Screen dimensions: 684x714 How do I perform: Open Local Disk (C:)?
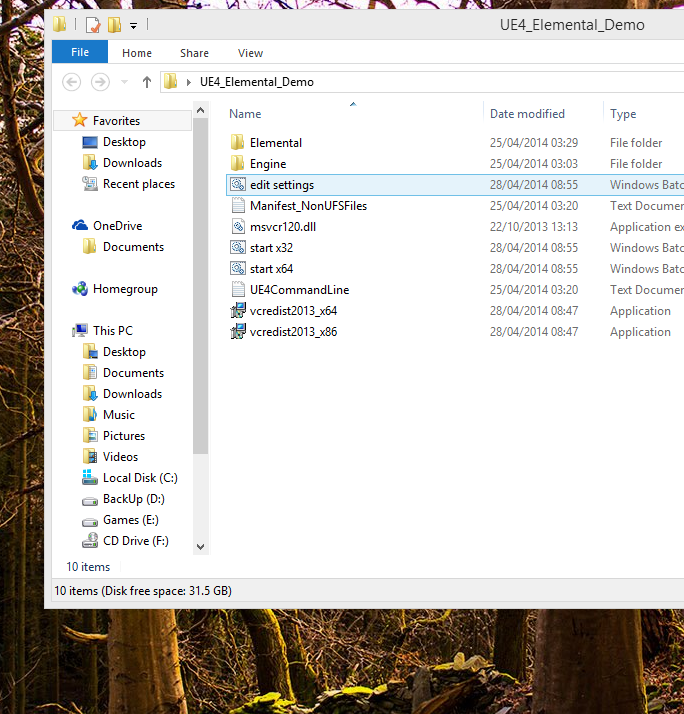point(140,477)
